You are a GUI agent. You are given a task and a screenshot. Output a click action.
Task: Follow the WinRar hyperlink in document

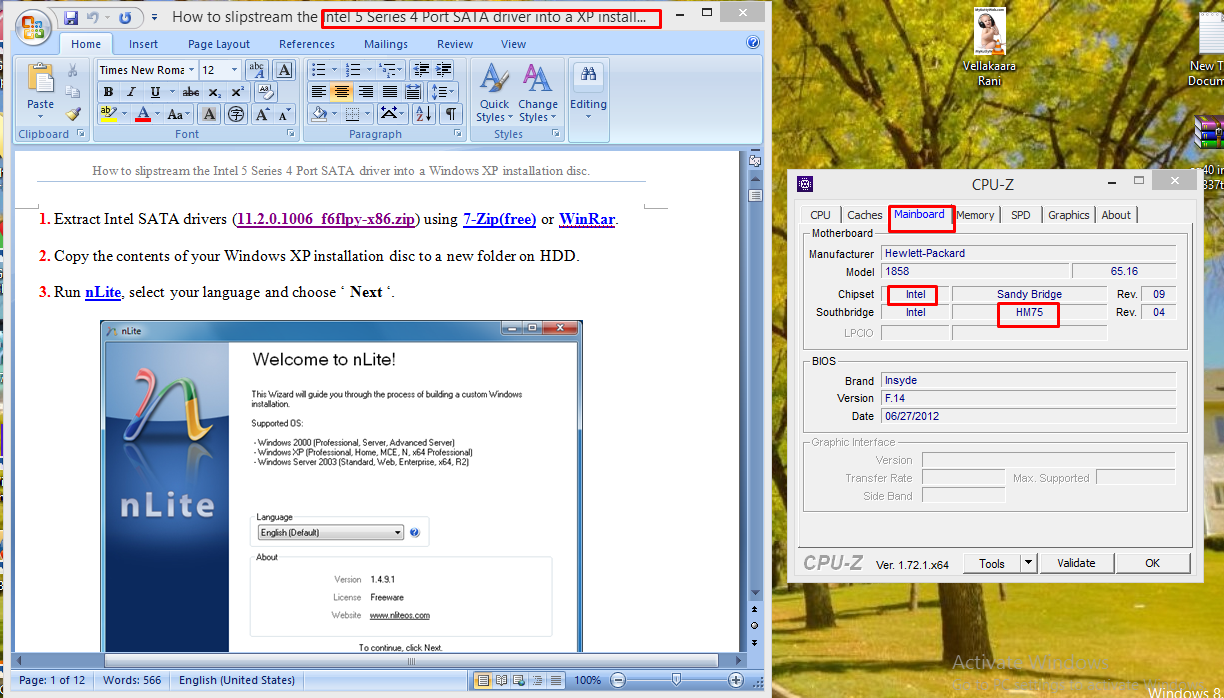pyautogui.click(x=587, y=219)
